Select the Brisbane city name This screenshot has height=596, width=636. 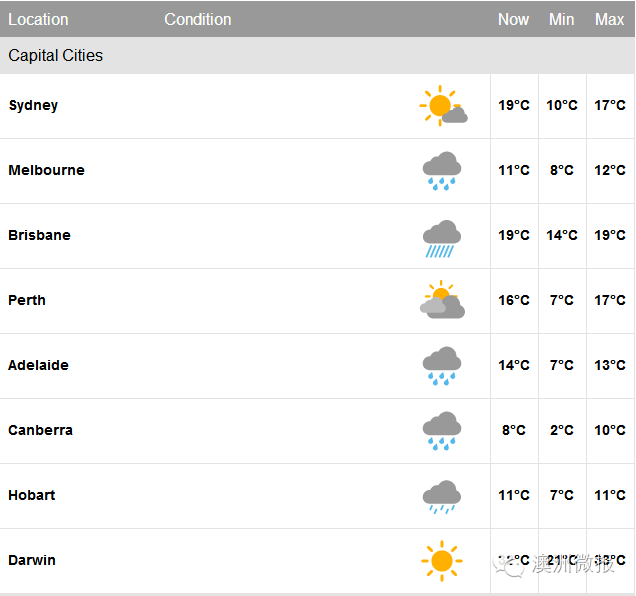pos(39,235)
